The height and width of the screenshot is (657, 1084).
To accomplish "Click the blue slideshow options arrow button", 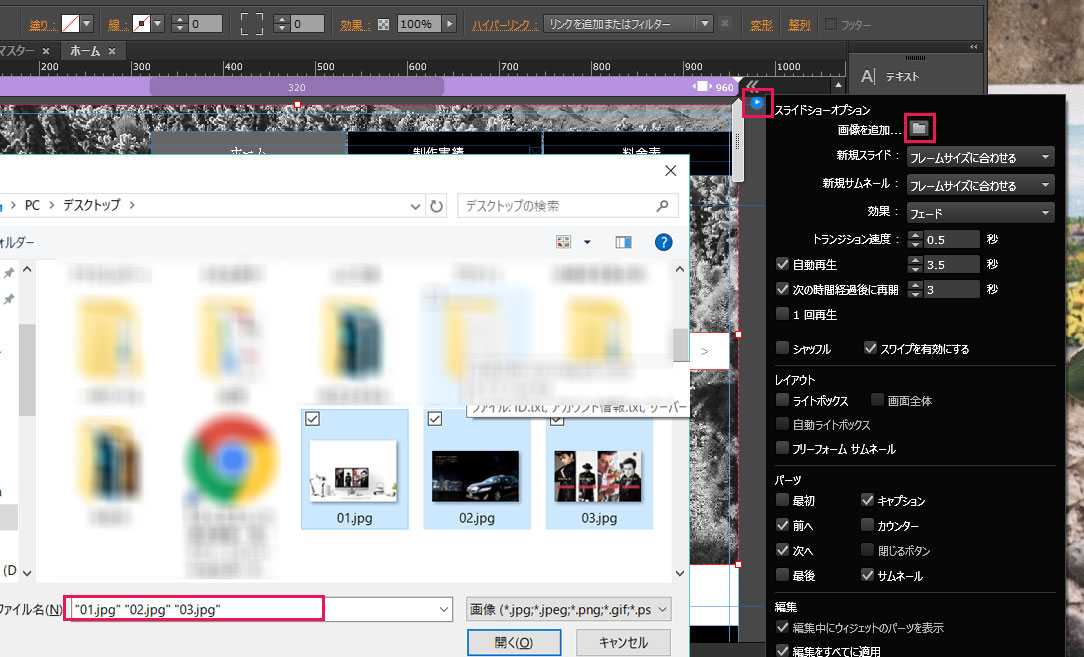I will click(x=757, y=102).
